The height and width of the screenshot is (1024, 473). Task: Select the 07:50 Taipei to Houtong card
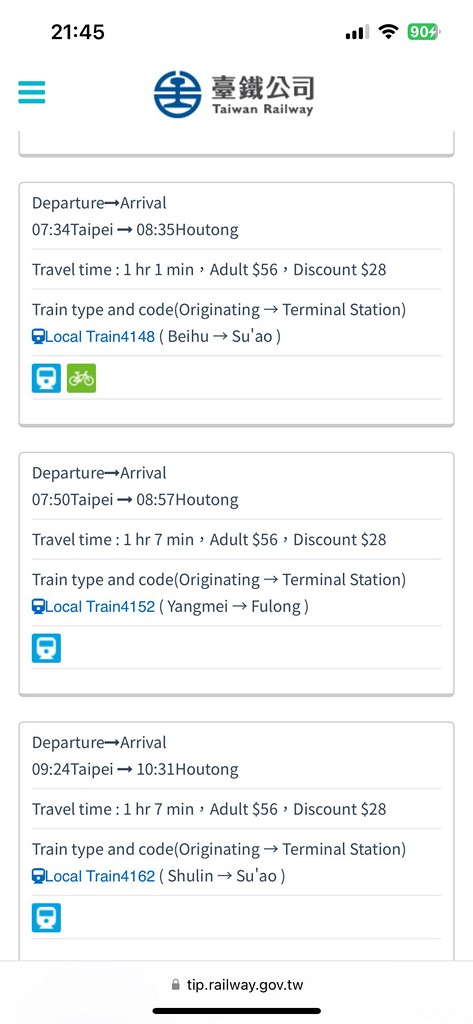tap(236, 574)
